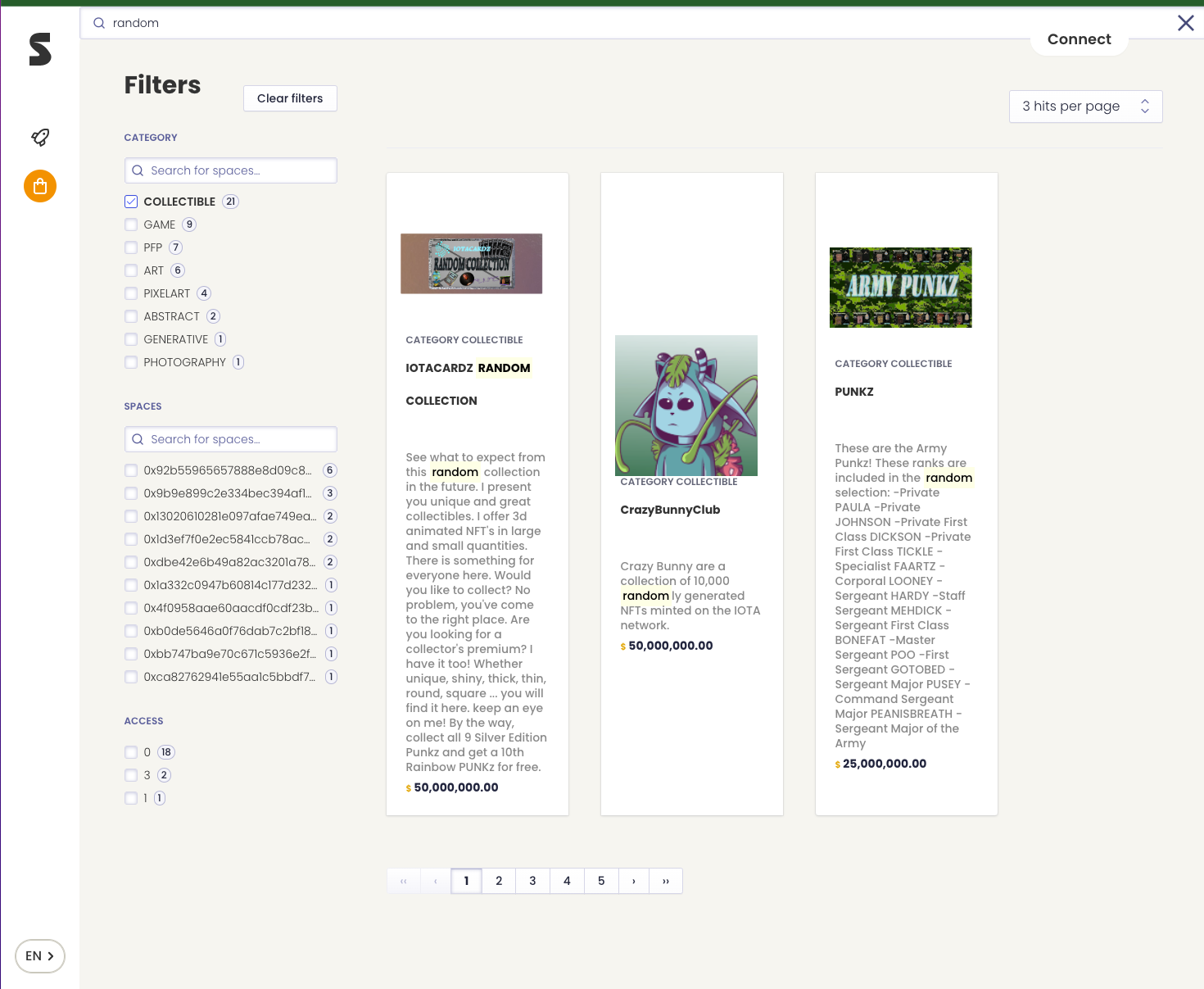
Task: Select the first space checkbox starting 0x92b5
Action: [131, 470]
